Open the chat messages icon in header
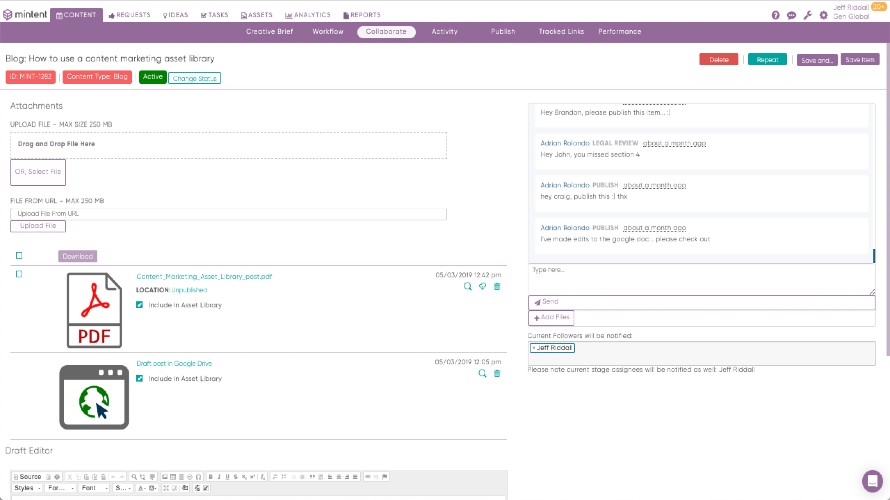The image size is (890, 500). pos(791,15)
